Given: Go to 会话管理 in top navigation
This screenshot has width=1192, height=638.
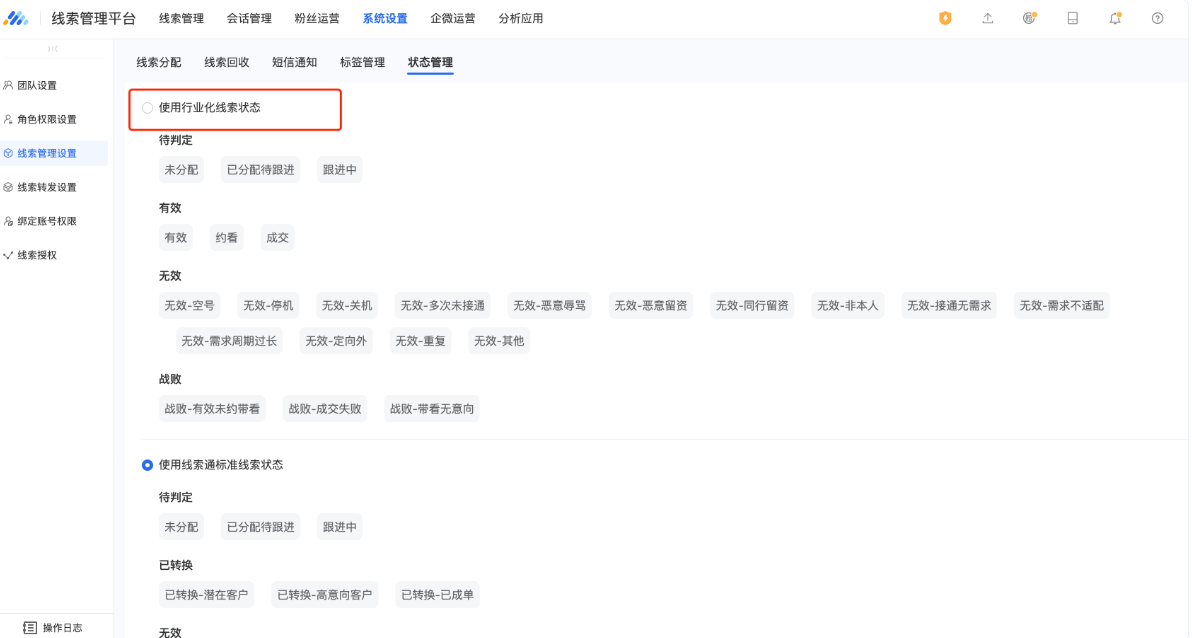Looking at the screenshot, I should [x=249, y=18].
